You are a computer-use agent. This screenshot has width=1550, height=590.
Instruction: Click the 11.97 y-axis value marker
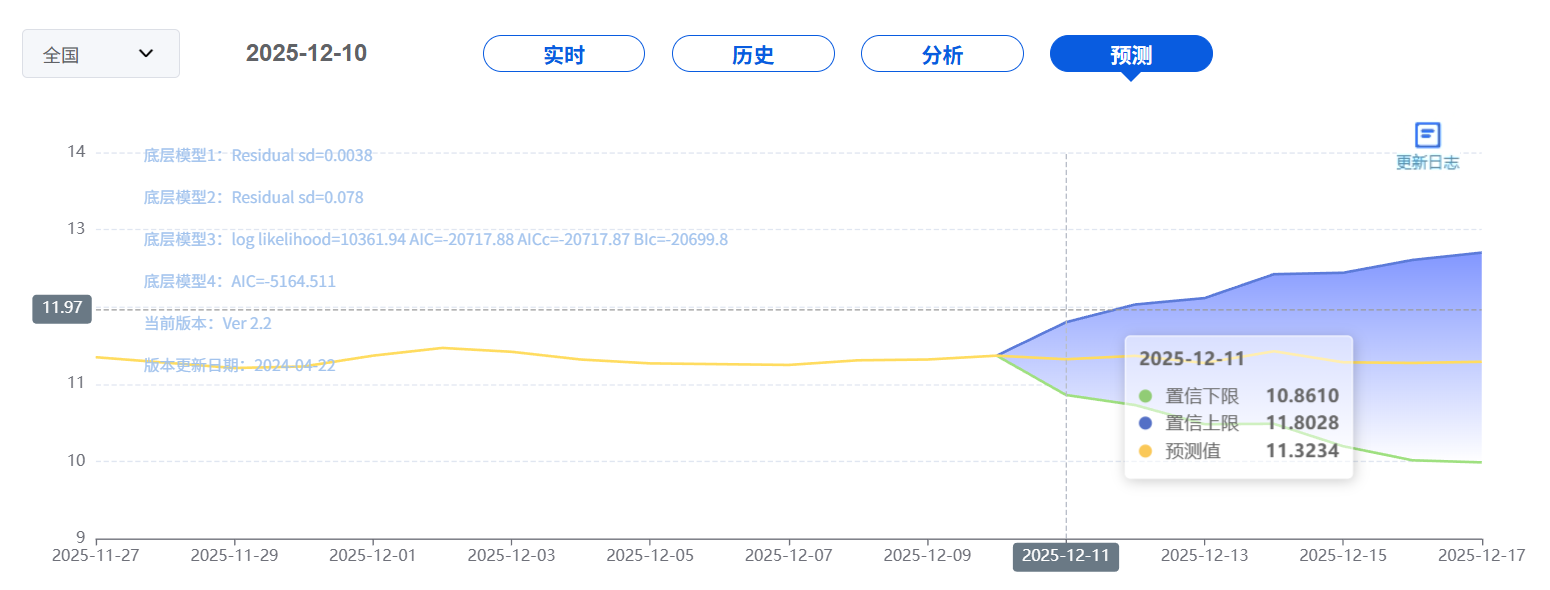point(62,308)
